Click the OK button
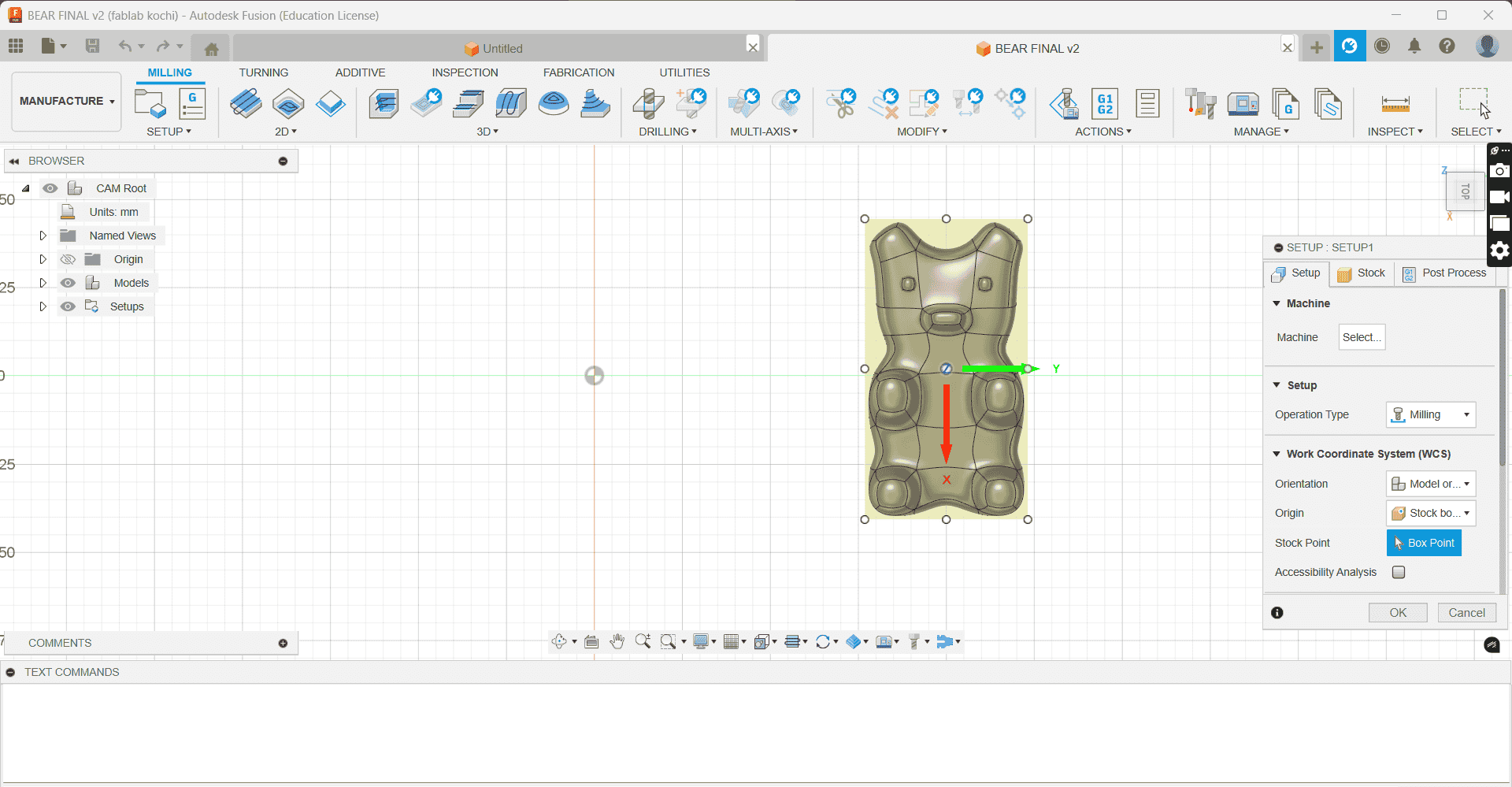 click(x=1398, y=613)
